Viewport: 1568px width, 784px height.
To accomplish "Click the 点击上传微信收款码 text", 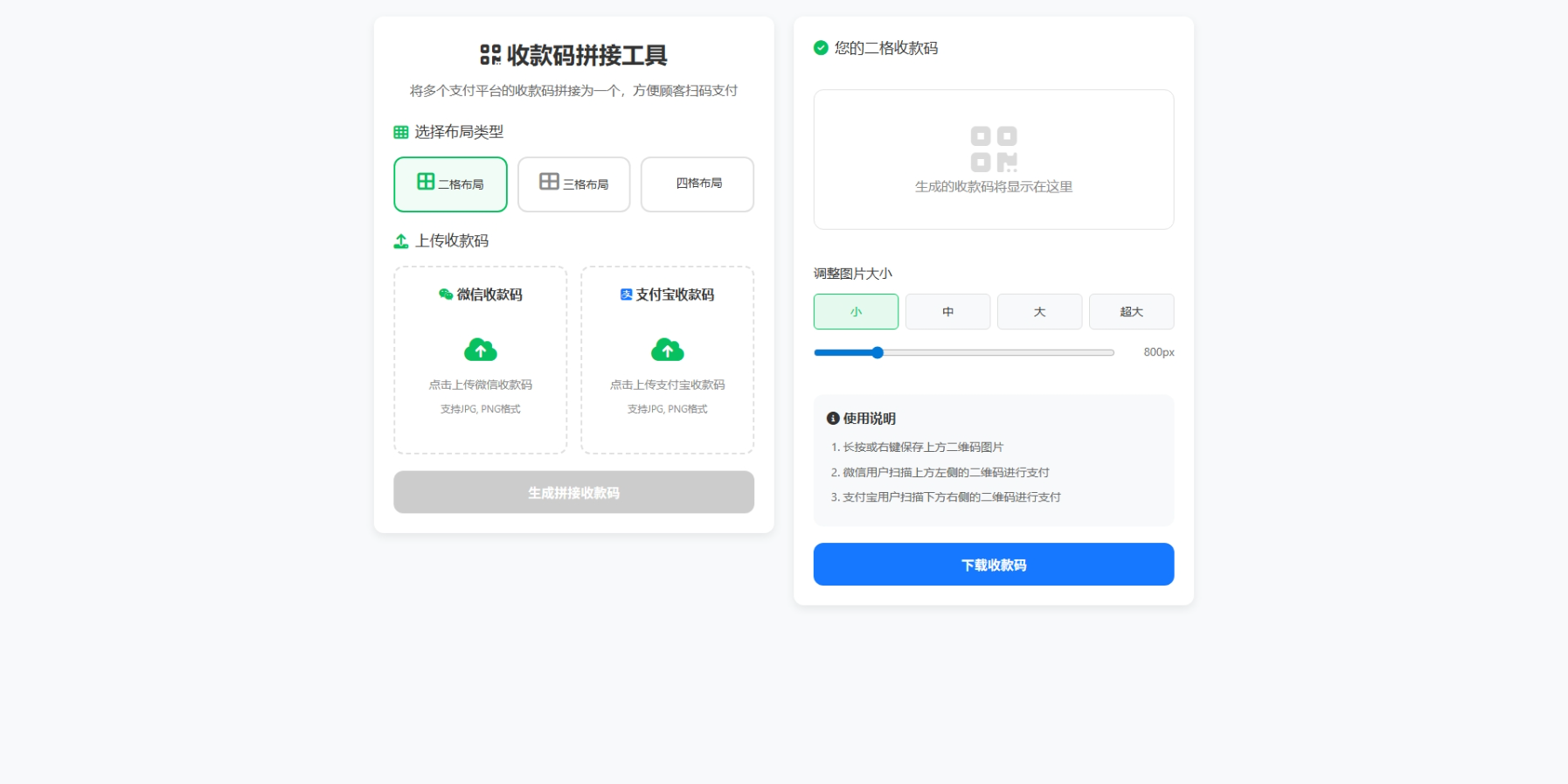I will (481, 385).
